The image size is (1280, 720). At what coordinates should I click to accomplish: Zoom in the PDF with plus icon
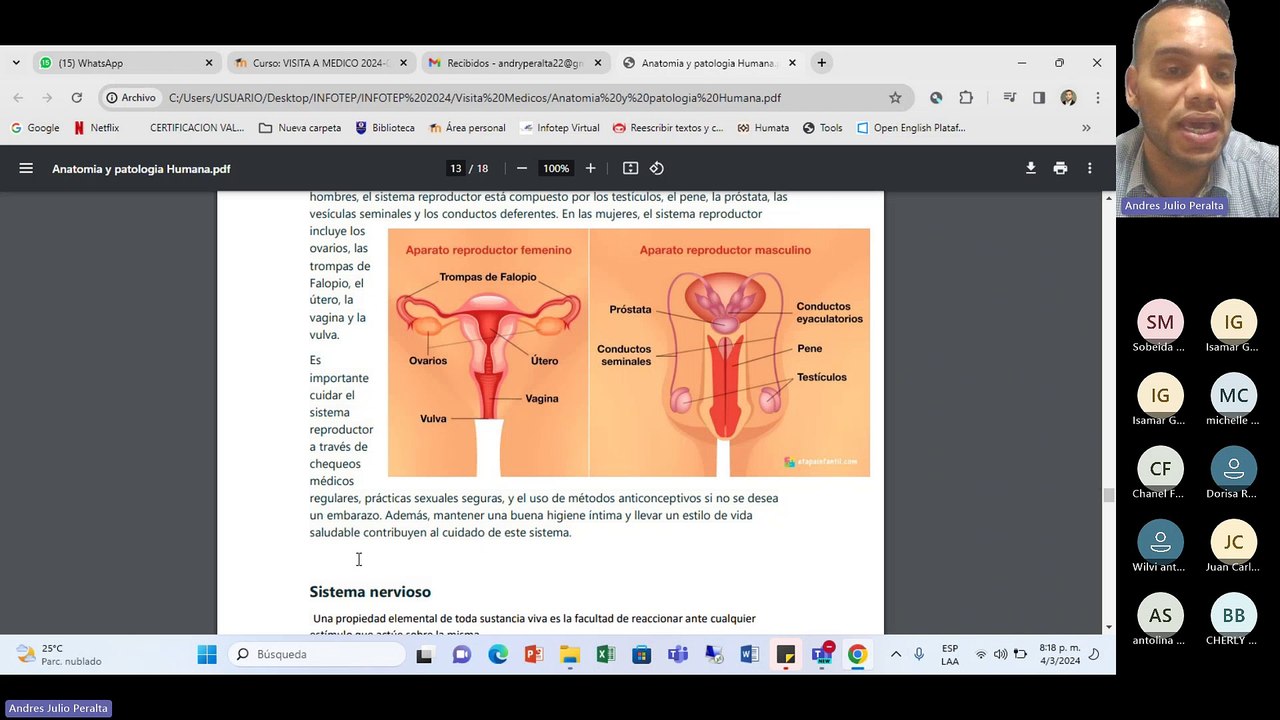[590, 168]
